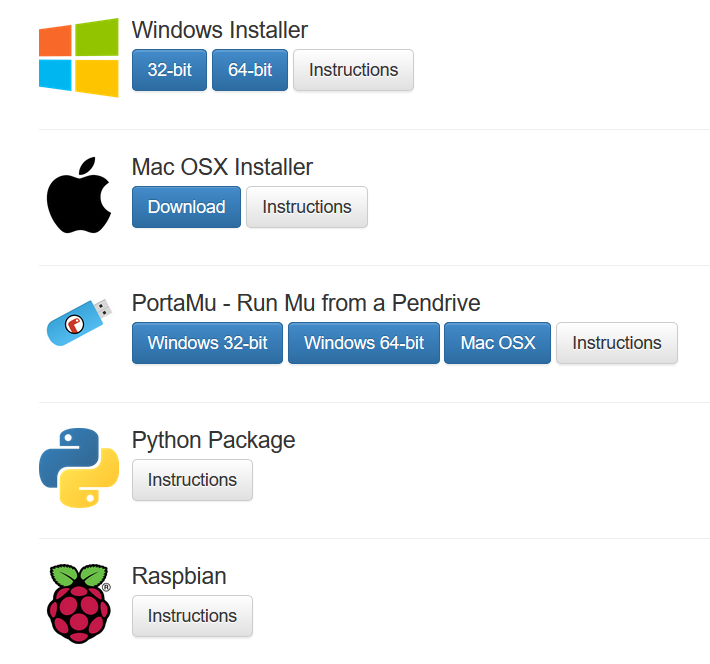Image resolution: width=710 pixels, height=664 pixels.
Task: Click the Mac OSX Installer Download button
Action: (x=187, y=207)
